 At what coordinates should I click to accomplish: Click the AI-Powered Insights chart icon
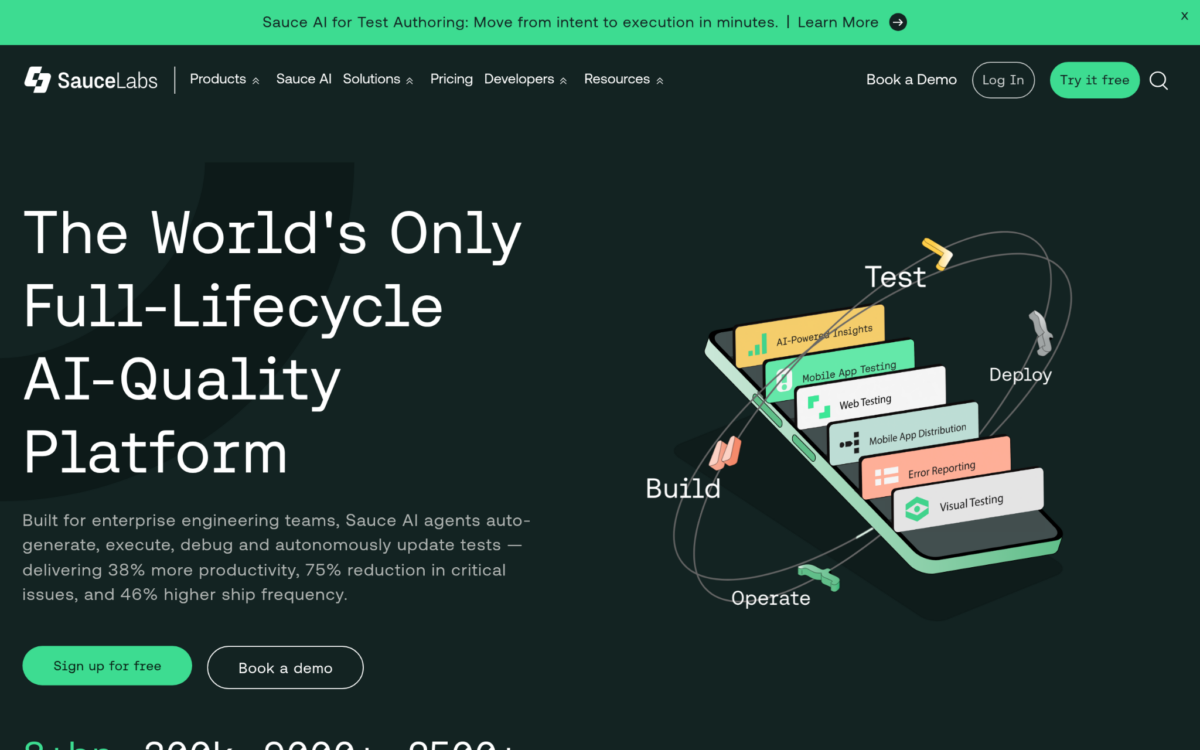pyautogui.click(x=758, y=346)
